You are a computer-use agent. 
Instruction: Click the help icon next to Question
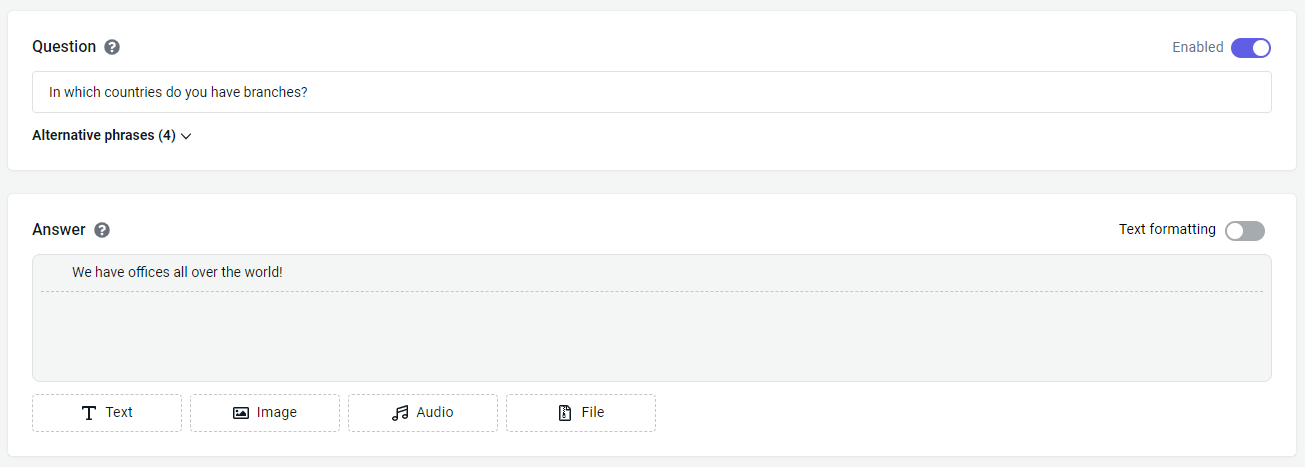pyautogui.click(x=112, y=47)
